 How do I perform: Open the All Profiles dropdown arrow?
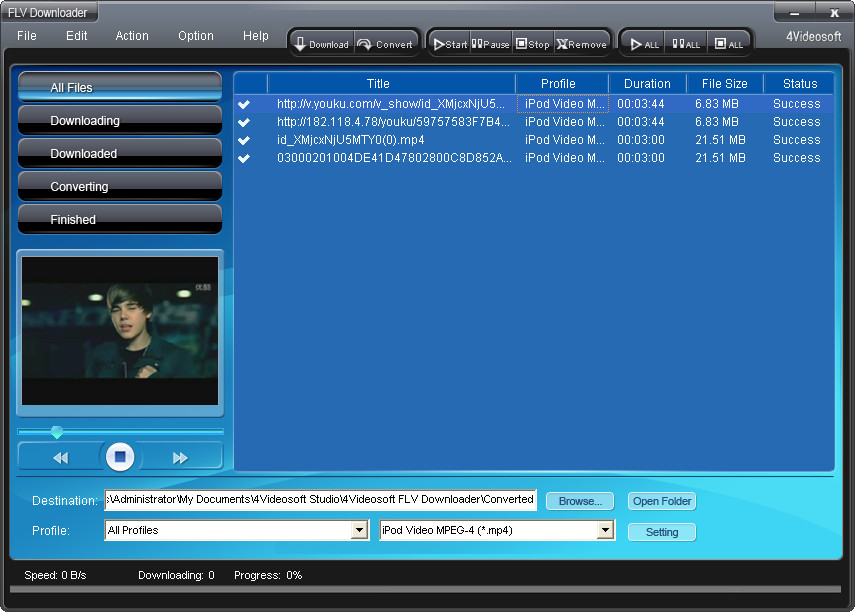(x=359, y=530)
